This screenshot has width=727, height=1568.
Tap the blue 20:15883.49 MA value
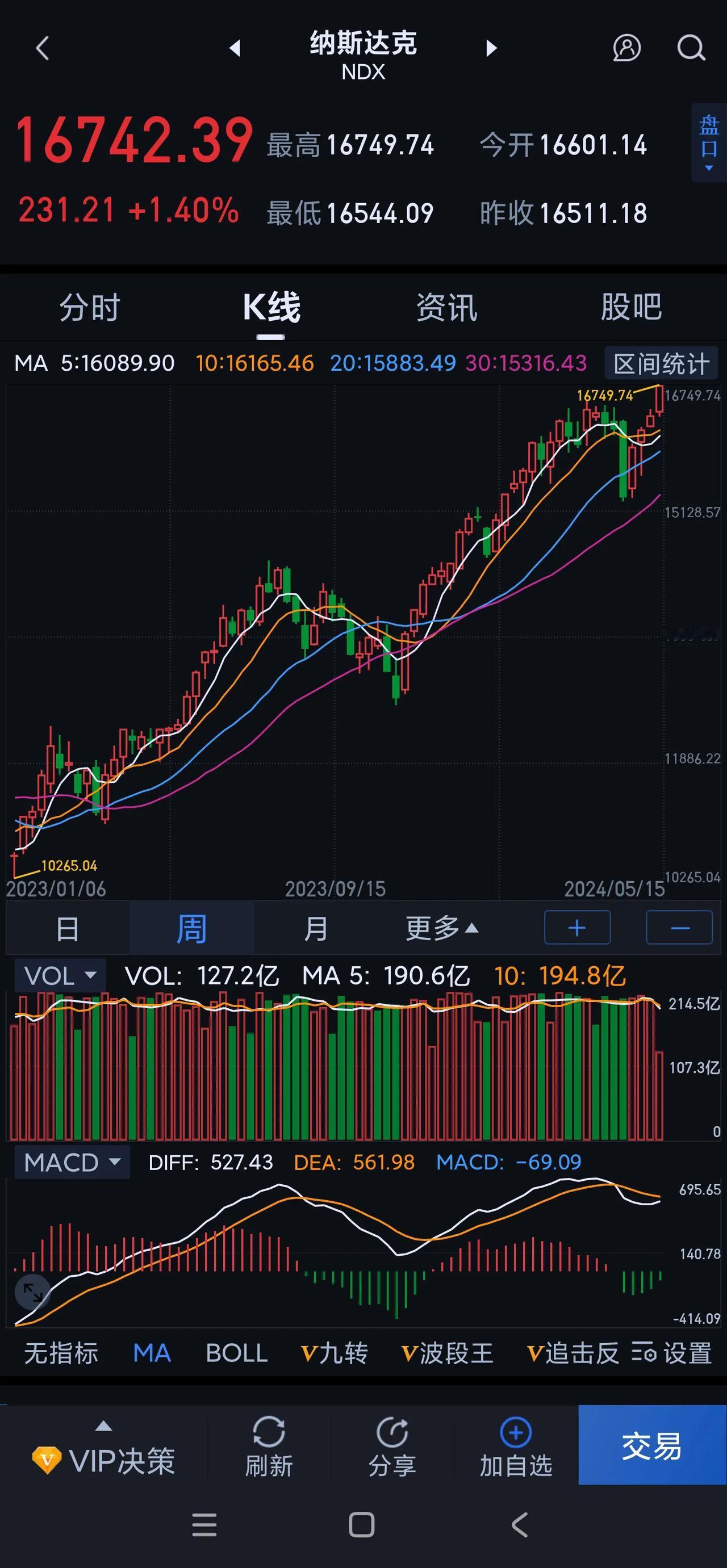(x=392, y=363)
